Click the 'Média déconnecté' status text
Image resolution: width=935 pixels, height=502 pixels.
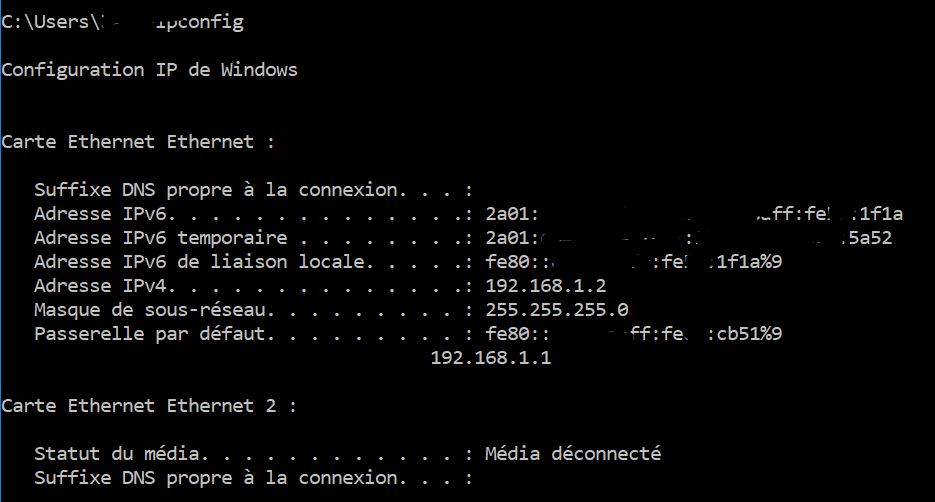(x=572, y=454)
